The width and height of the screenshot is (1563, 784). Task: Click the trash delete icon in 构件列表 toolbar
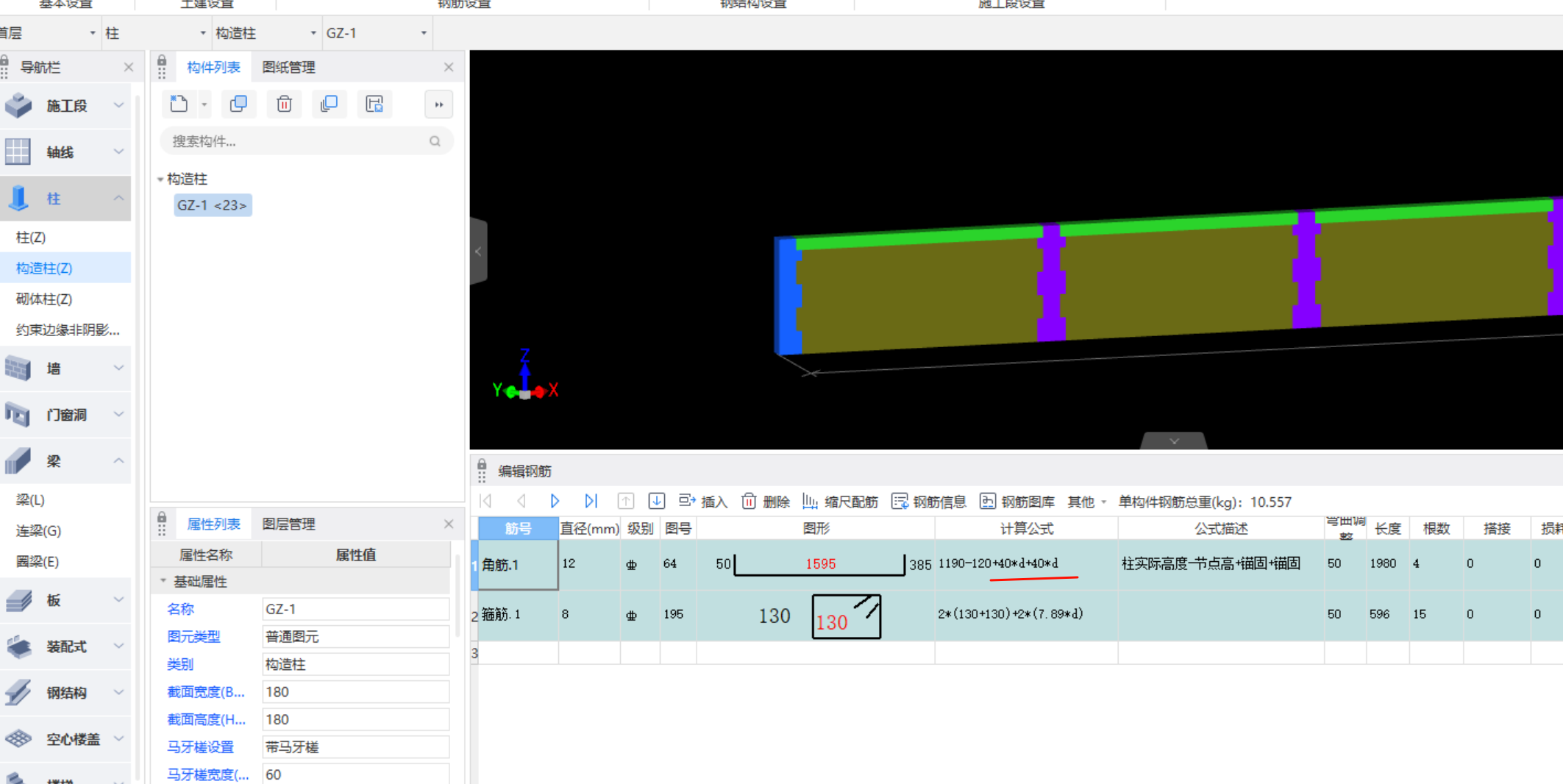[x=284, y=104]
